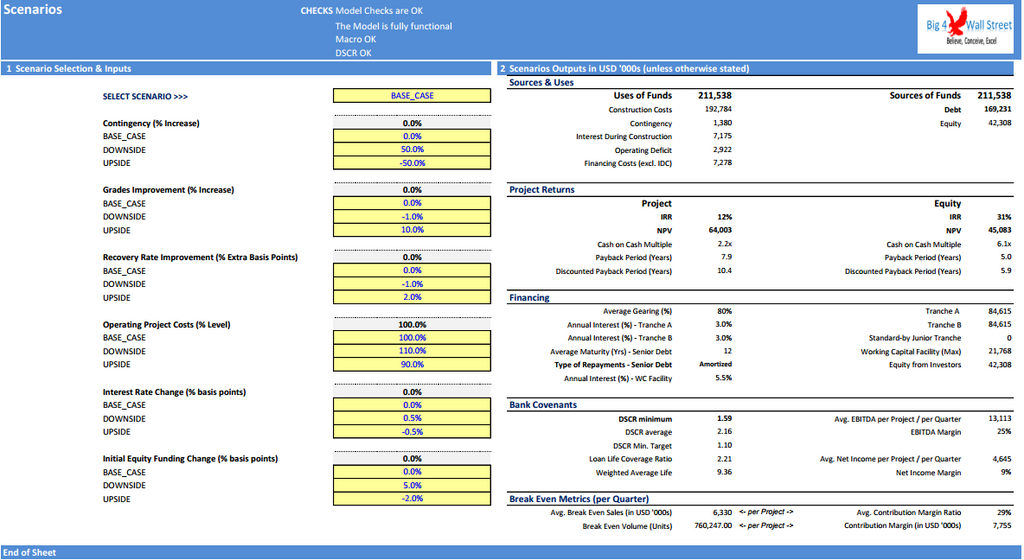This screenshot has height=560, width=1024.
Task: Click the Grades Improvement UPSIDE 10.0% cell
Action: (x=411, y=230)
